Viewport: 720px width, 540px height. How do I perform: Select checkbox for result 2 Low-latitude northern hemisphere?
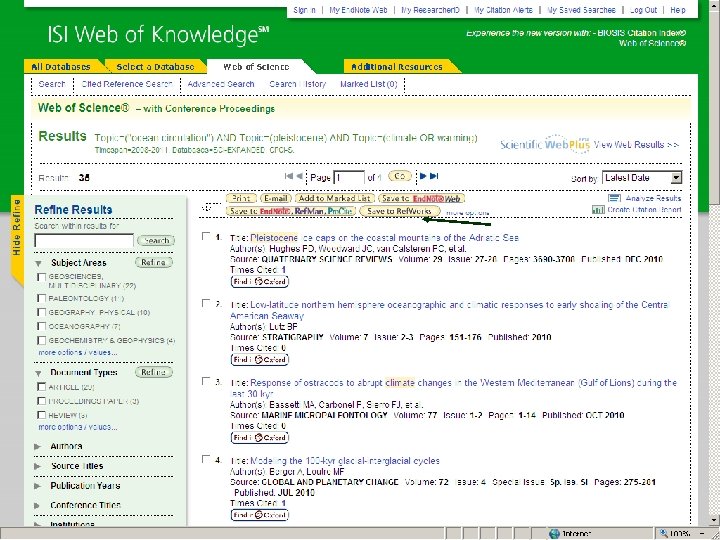(206, 304)
